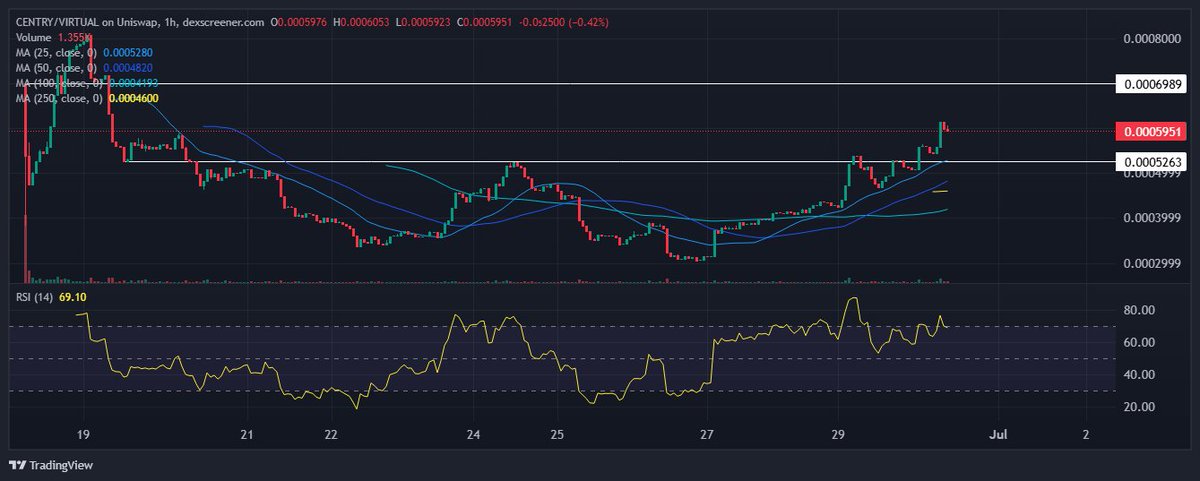Screen dimensions: 1200x481
Task: Click the yellow MA 250 value 0.0004600
Action: (135, 99)
